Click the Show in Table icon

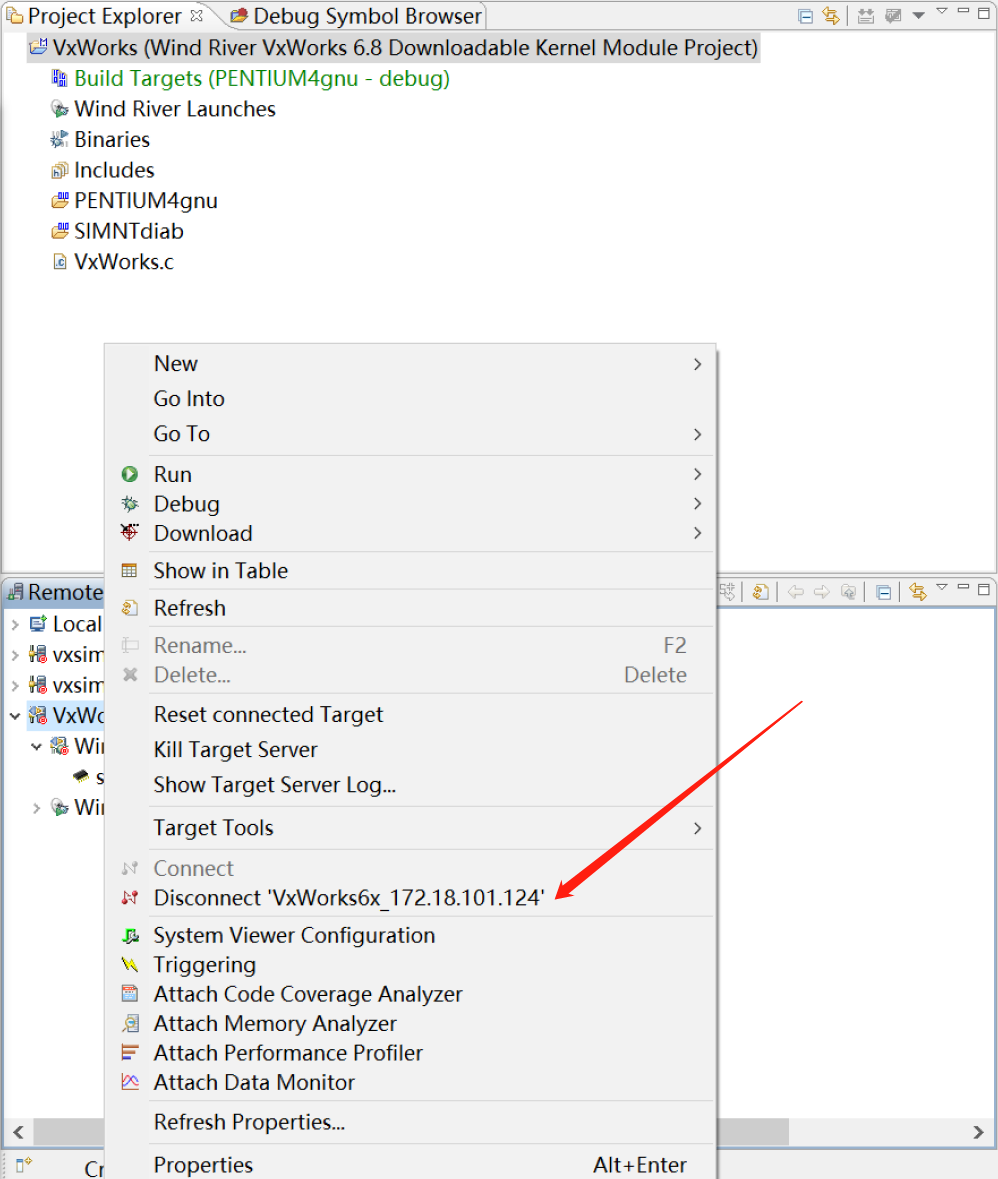coord(129,571)
